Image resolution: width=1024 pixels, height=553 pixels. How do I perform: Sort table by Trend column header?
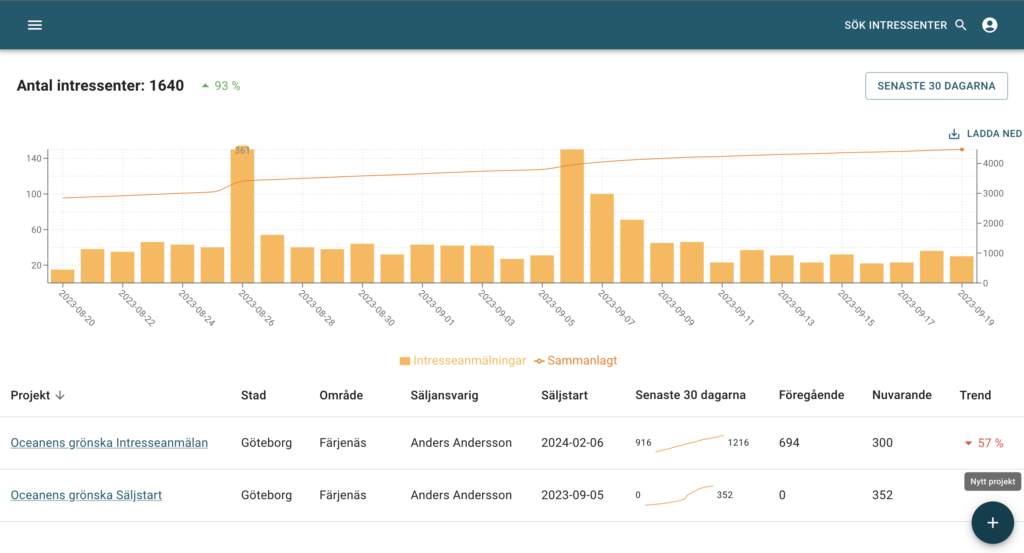tap(975, 395)
